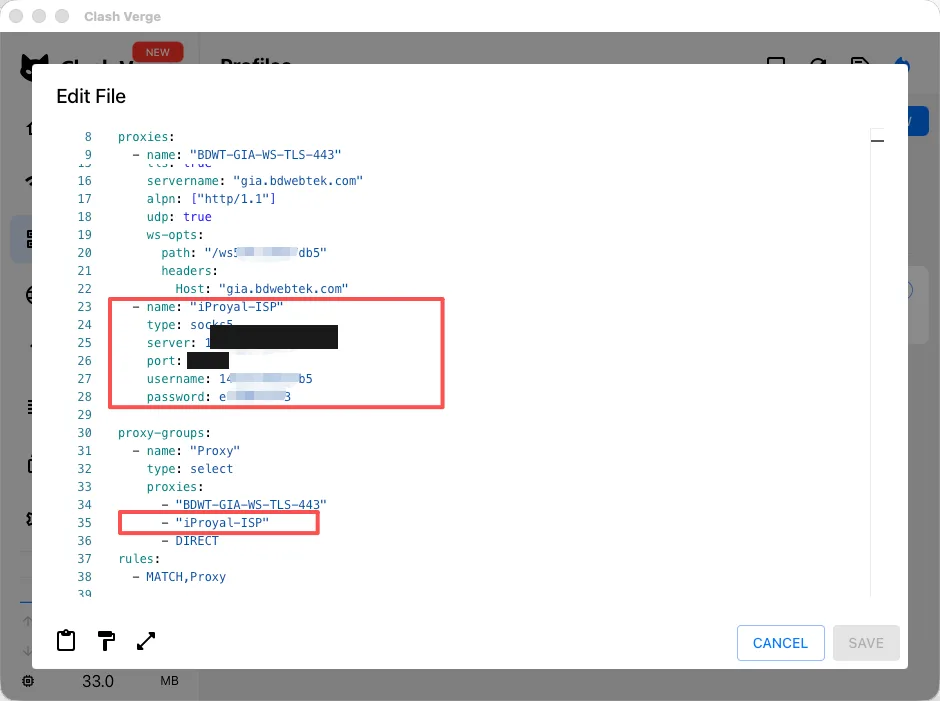940x701 pixels.
Task: Click the 'password:' line
Action: 219,396
